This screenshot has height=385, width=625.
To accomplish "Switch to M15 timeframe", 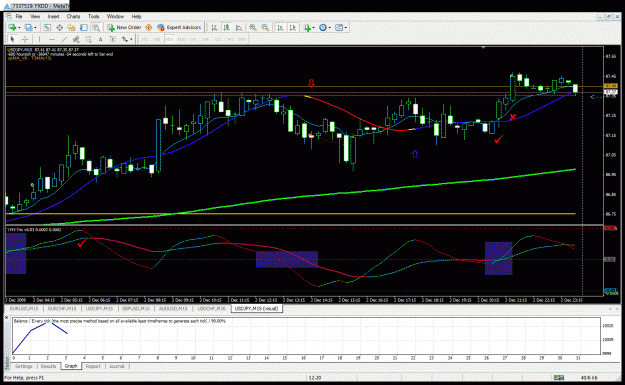I will 169,39.
